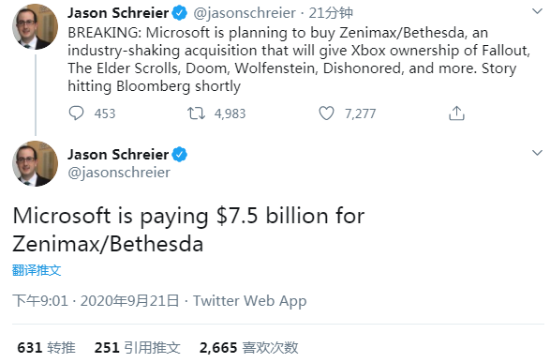This screenshot has width=550, height=363.
Task: Open the share icon on first tweet
Action: [x=456, y=113]
